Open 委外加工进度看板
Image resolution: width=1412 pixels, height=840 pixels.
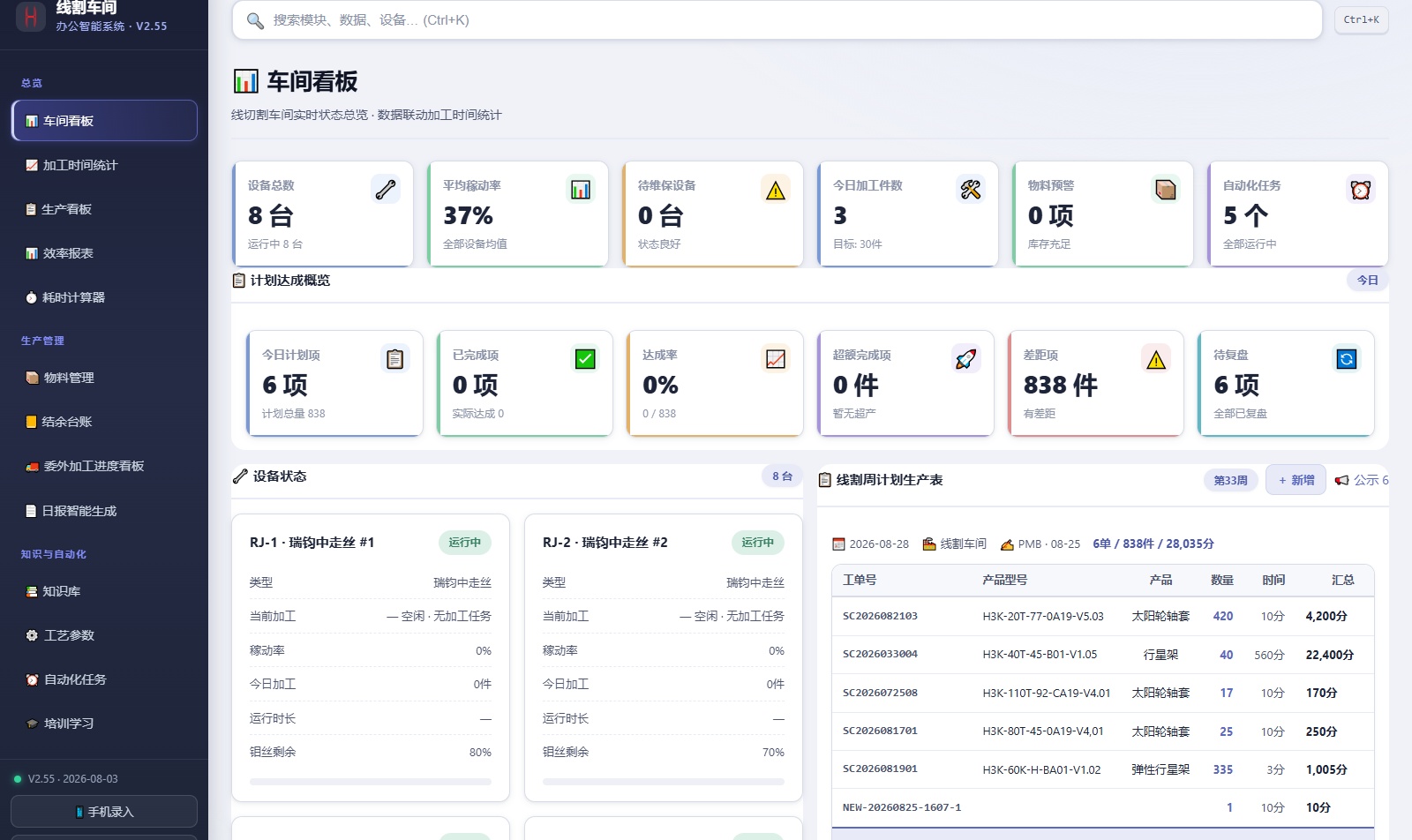coord(104,466)
